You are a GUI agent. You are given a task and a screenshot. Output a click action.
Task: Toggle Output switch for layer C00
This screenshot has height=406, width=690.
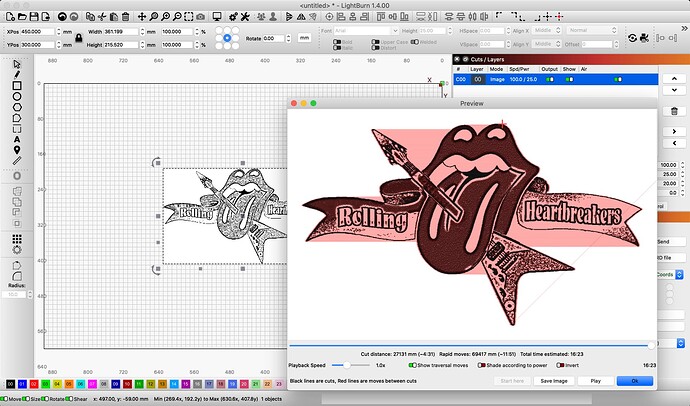point(550,80)
